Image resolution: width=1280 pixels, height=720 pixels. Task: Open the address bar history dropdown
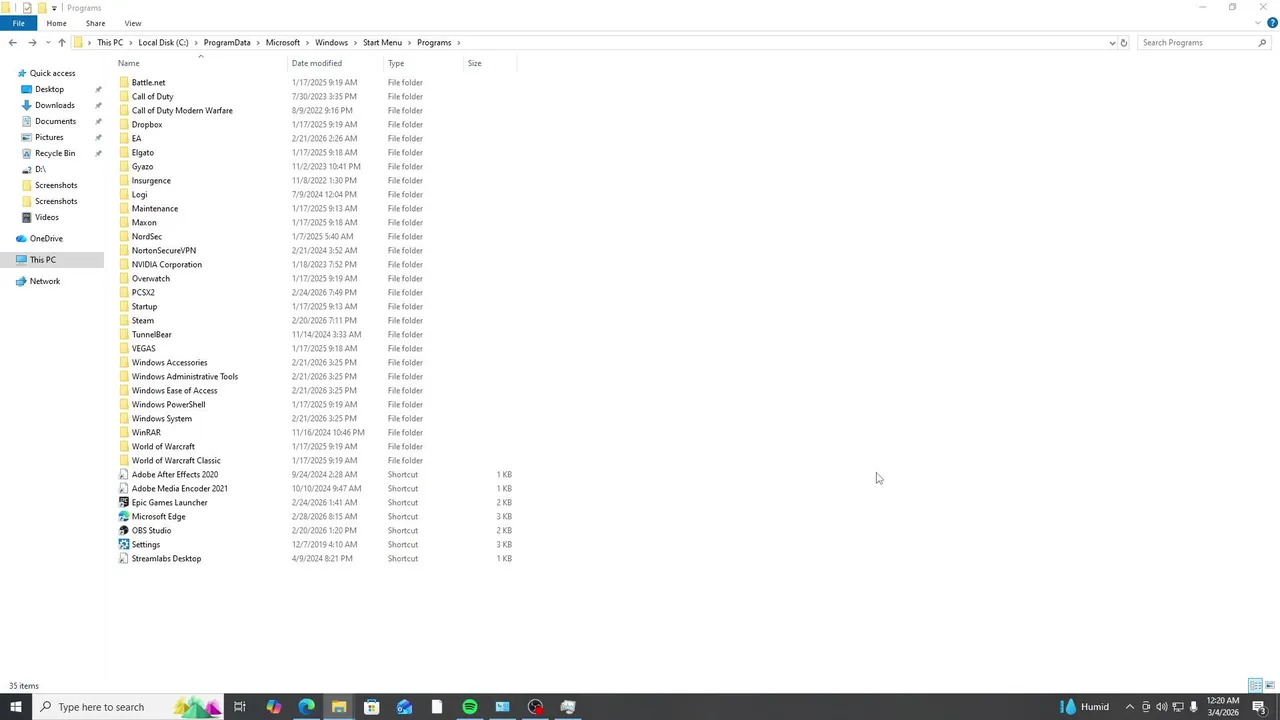(x=1112, y=43)
